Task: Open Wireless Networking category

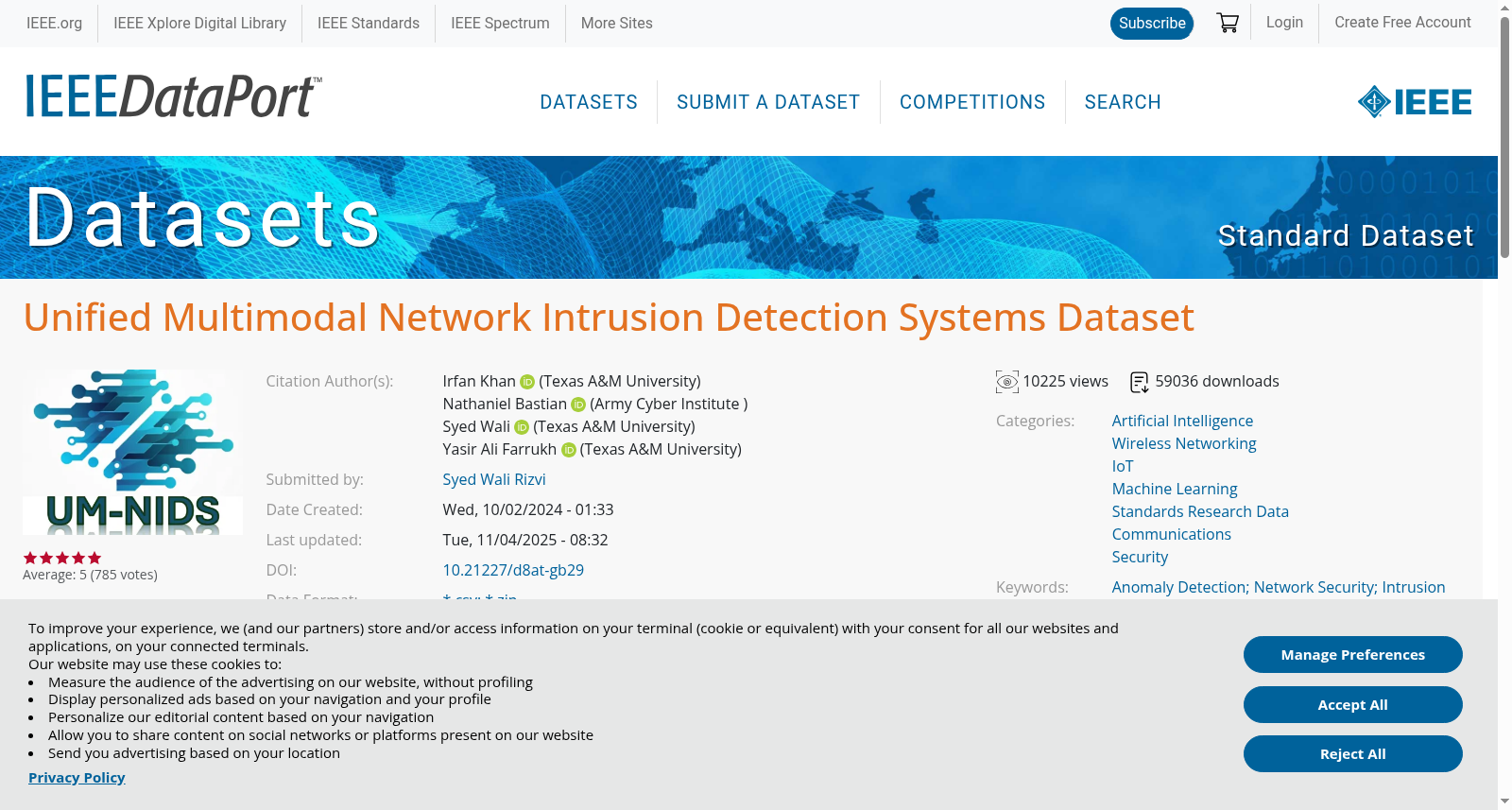Action: click(x=1184, y=443)
